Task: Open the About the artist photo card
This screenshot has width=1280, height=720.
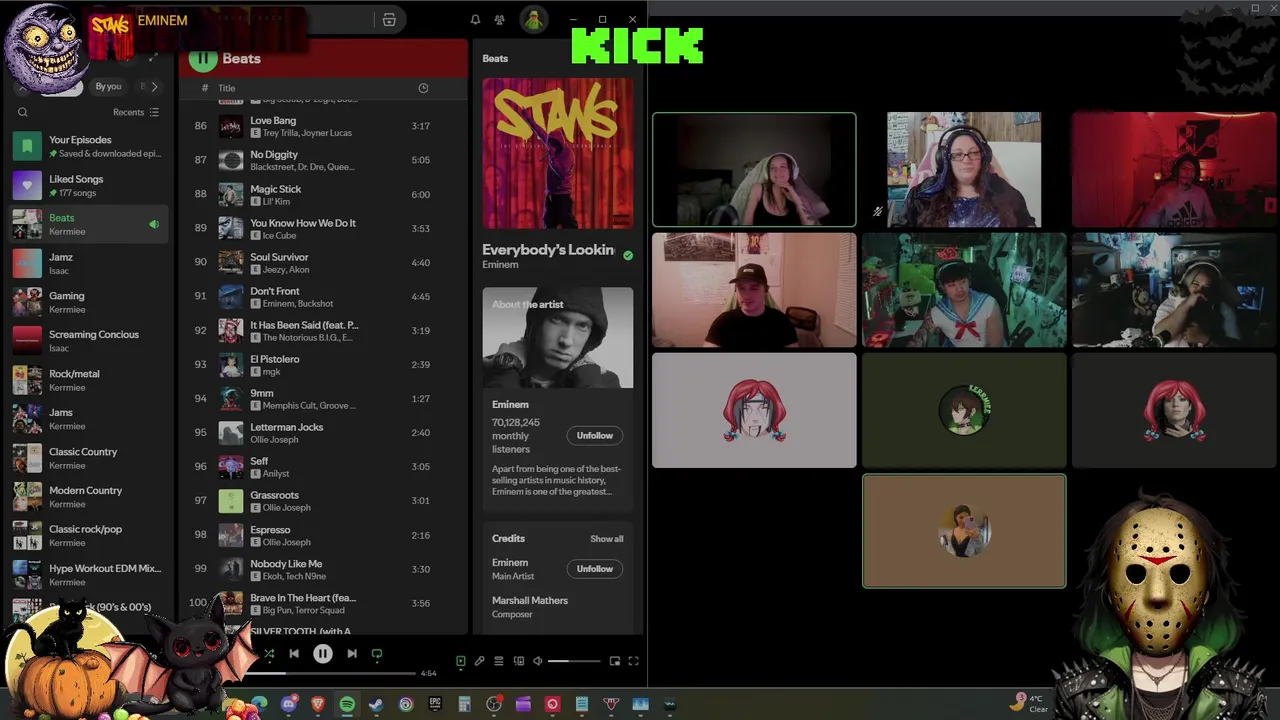Action: (558, 338)
